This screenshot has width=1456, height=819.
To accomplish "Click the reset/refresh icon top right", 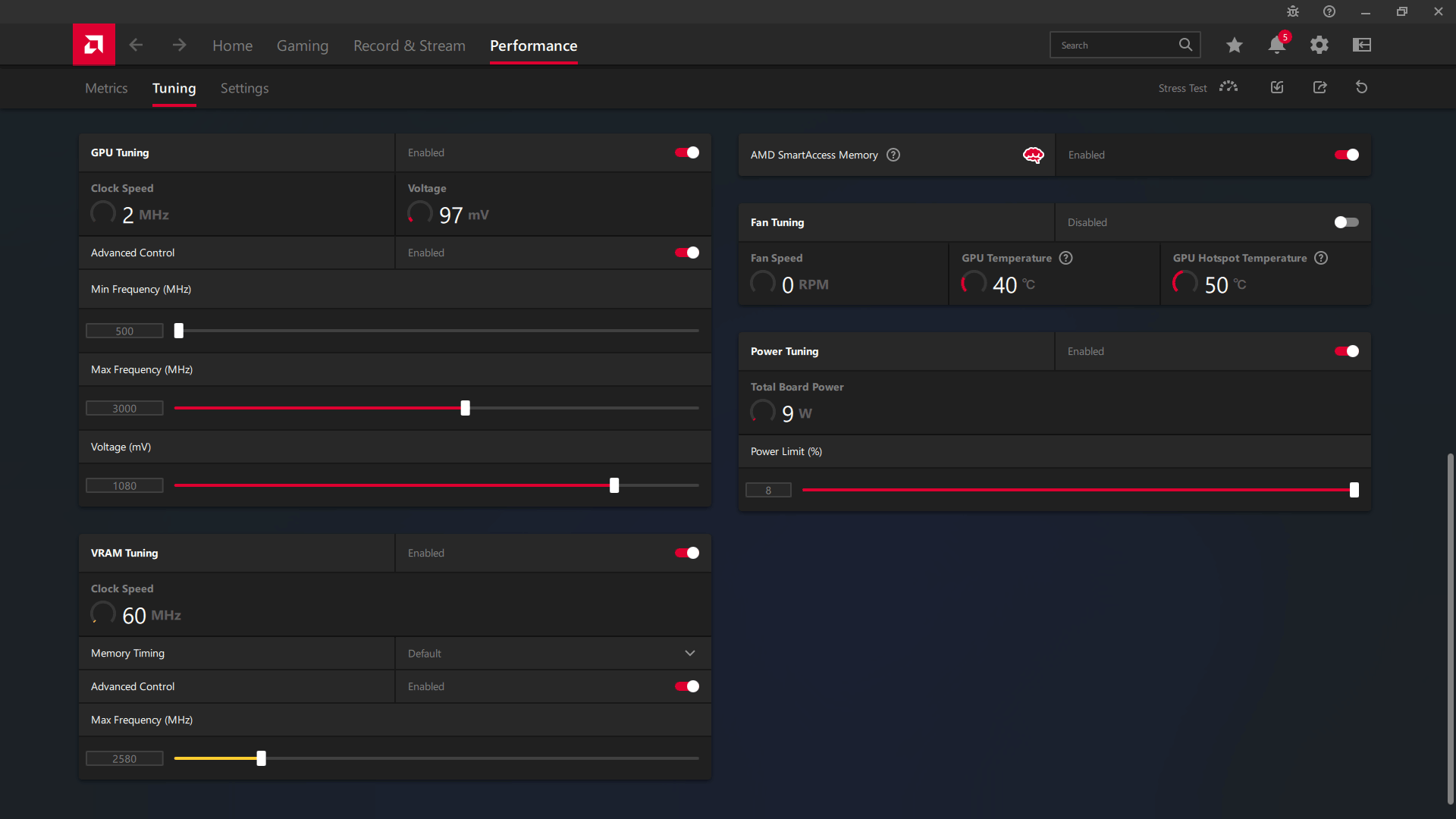I will [1361, 87].
